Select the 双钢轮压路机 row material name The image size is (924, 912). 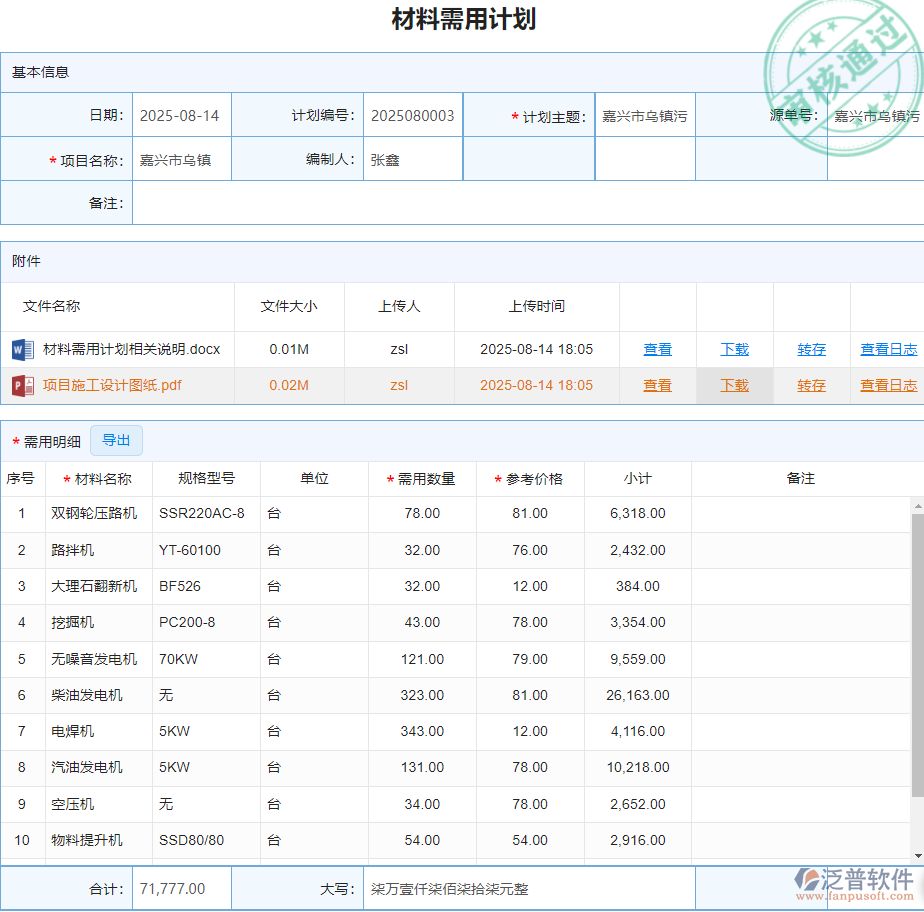coord(95,514)
